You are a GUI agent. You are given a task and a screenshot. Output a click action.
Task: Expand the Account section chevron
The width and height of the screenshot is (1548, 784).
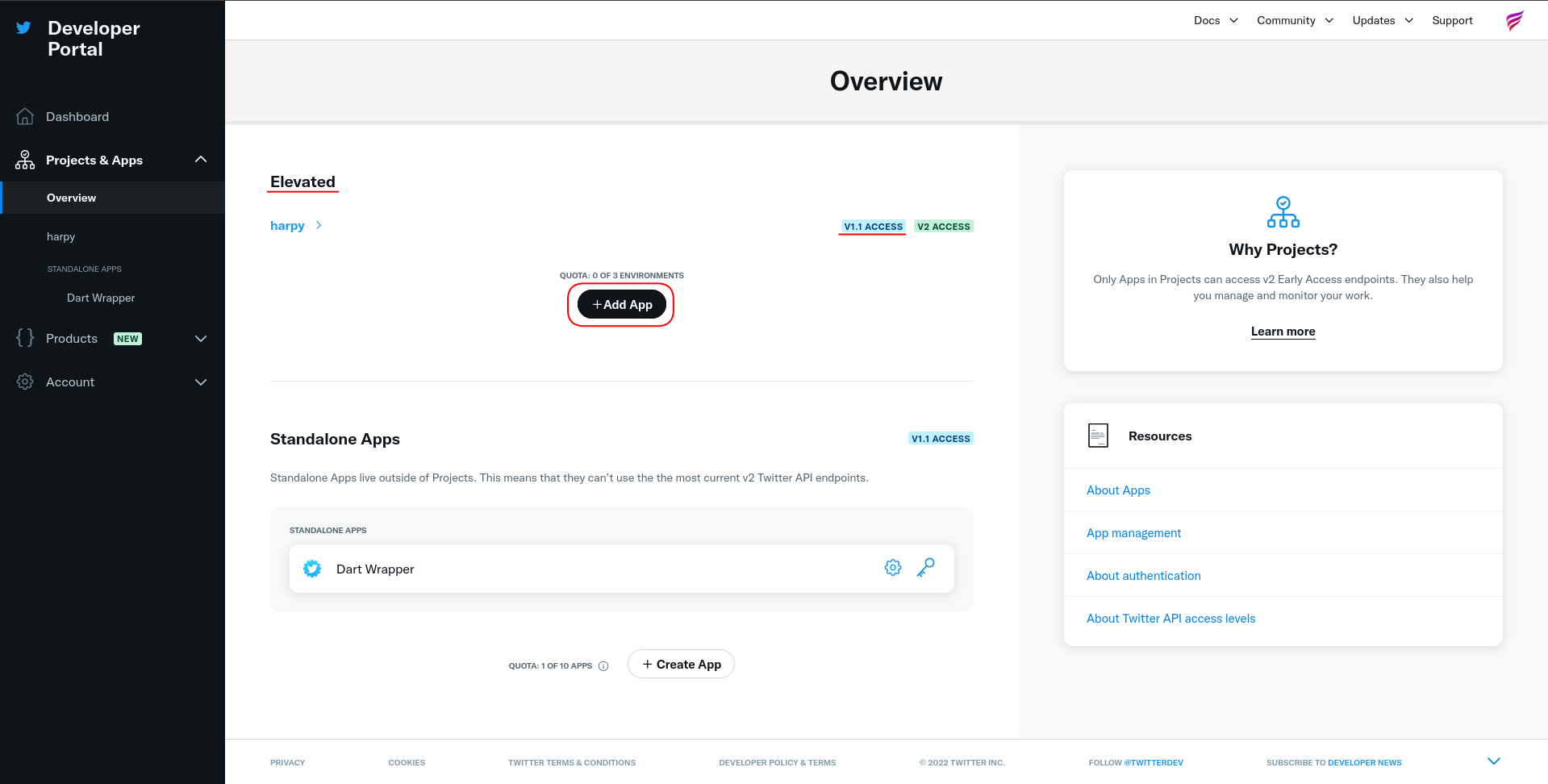point(201,382)
